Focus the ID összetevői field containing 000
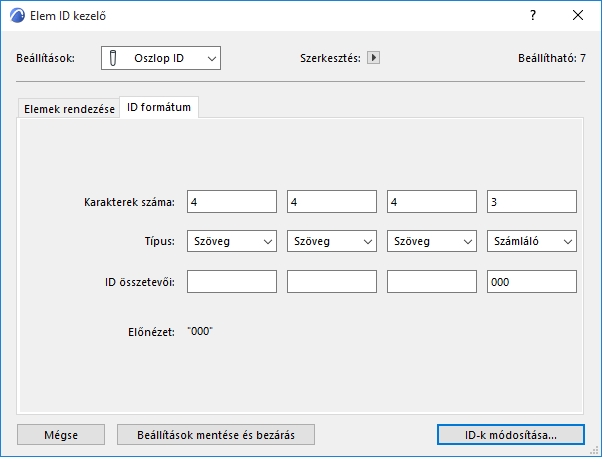Viewport: 602px width, 457px height. (531, 282)
